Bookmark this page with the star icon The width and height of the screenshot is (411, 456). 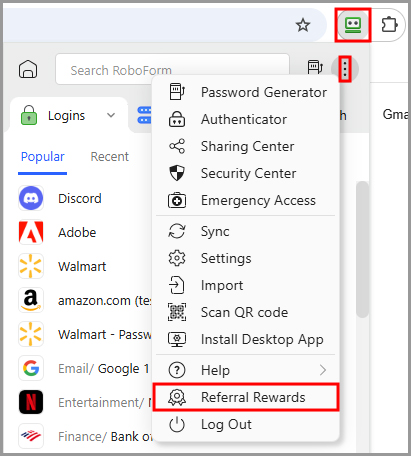point(303,25)
